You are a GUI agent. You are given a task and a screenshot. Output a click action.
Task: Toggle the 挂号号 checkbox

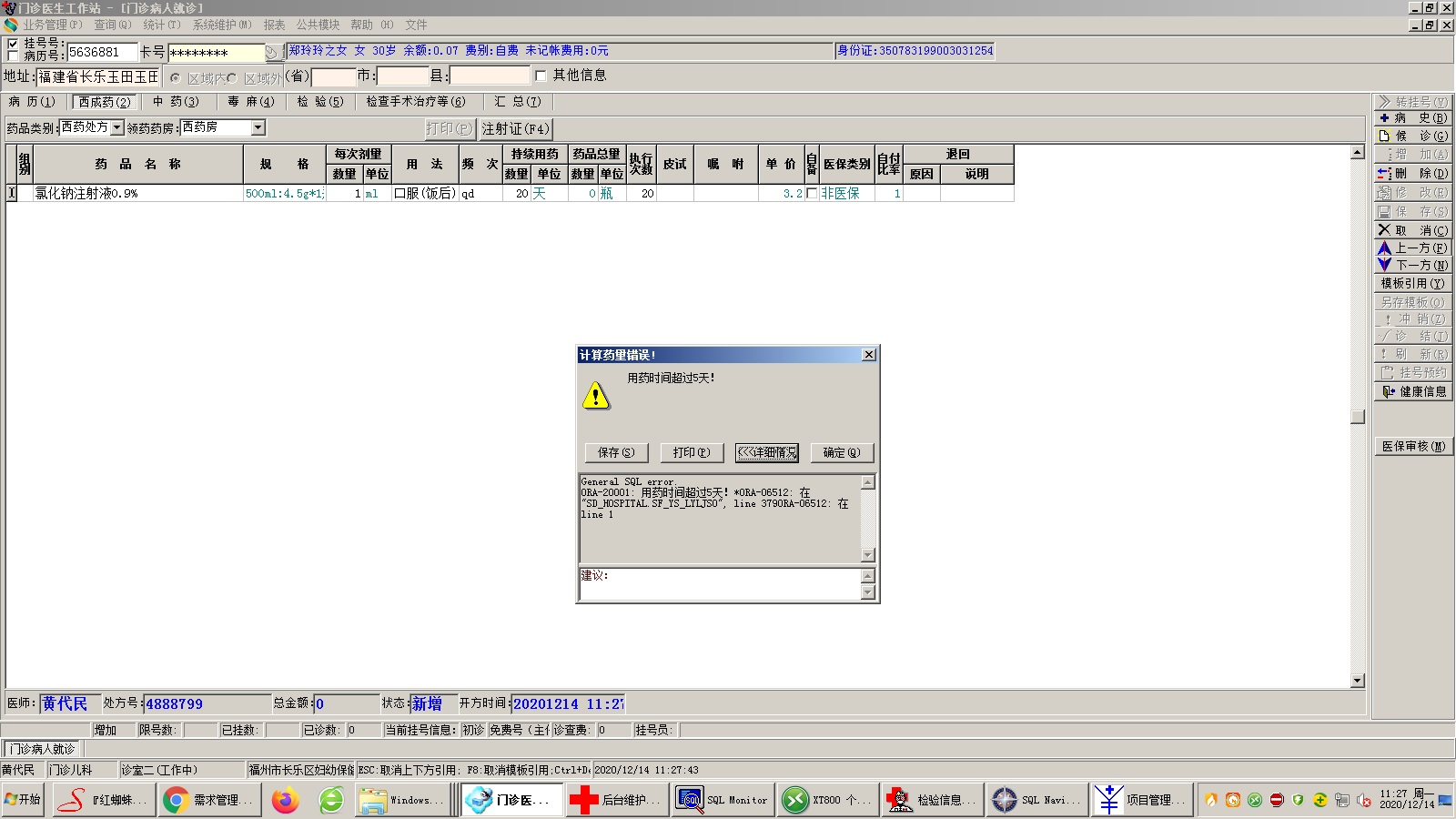click(x=13, y=43)
